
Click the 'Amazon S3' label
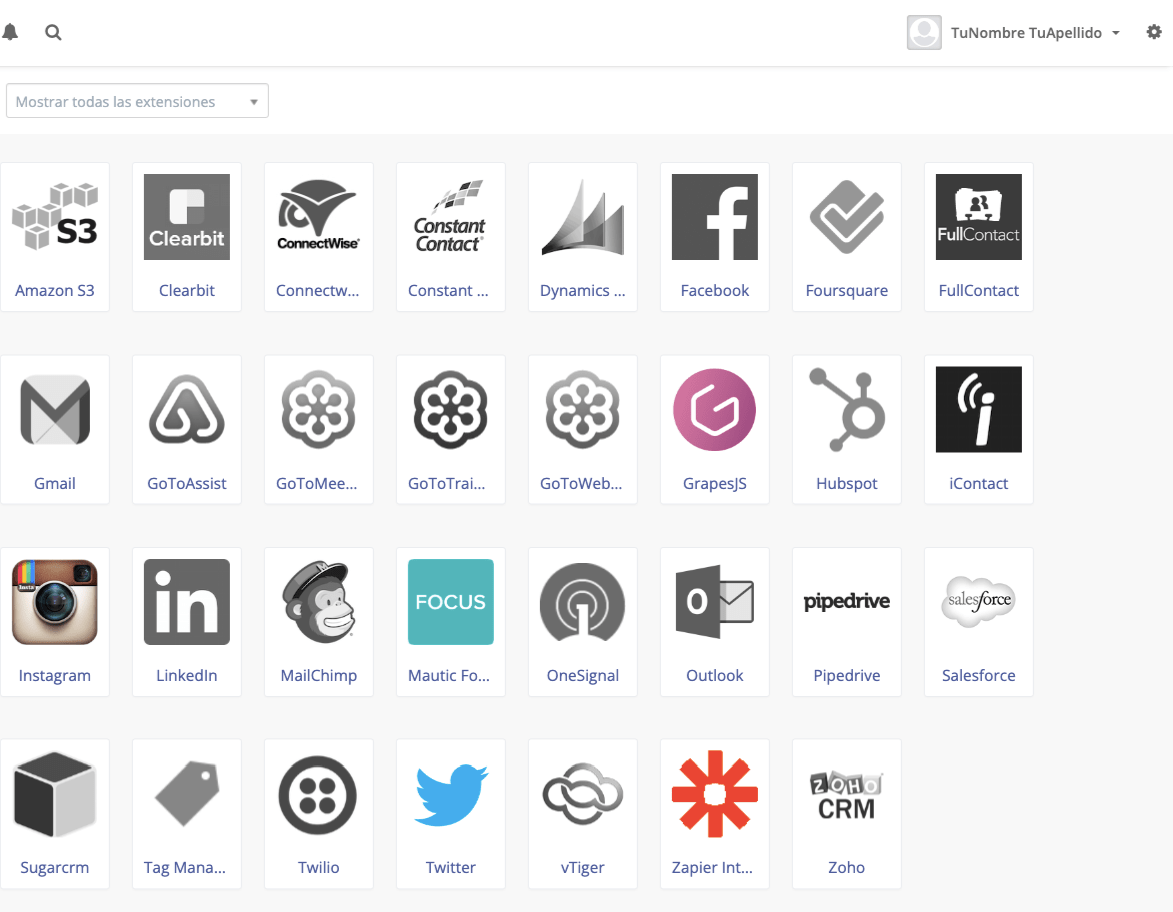coord(55,290)
